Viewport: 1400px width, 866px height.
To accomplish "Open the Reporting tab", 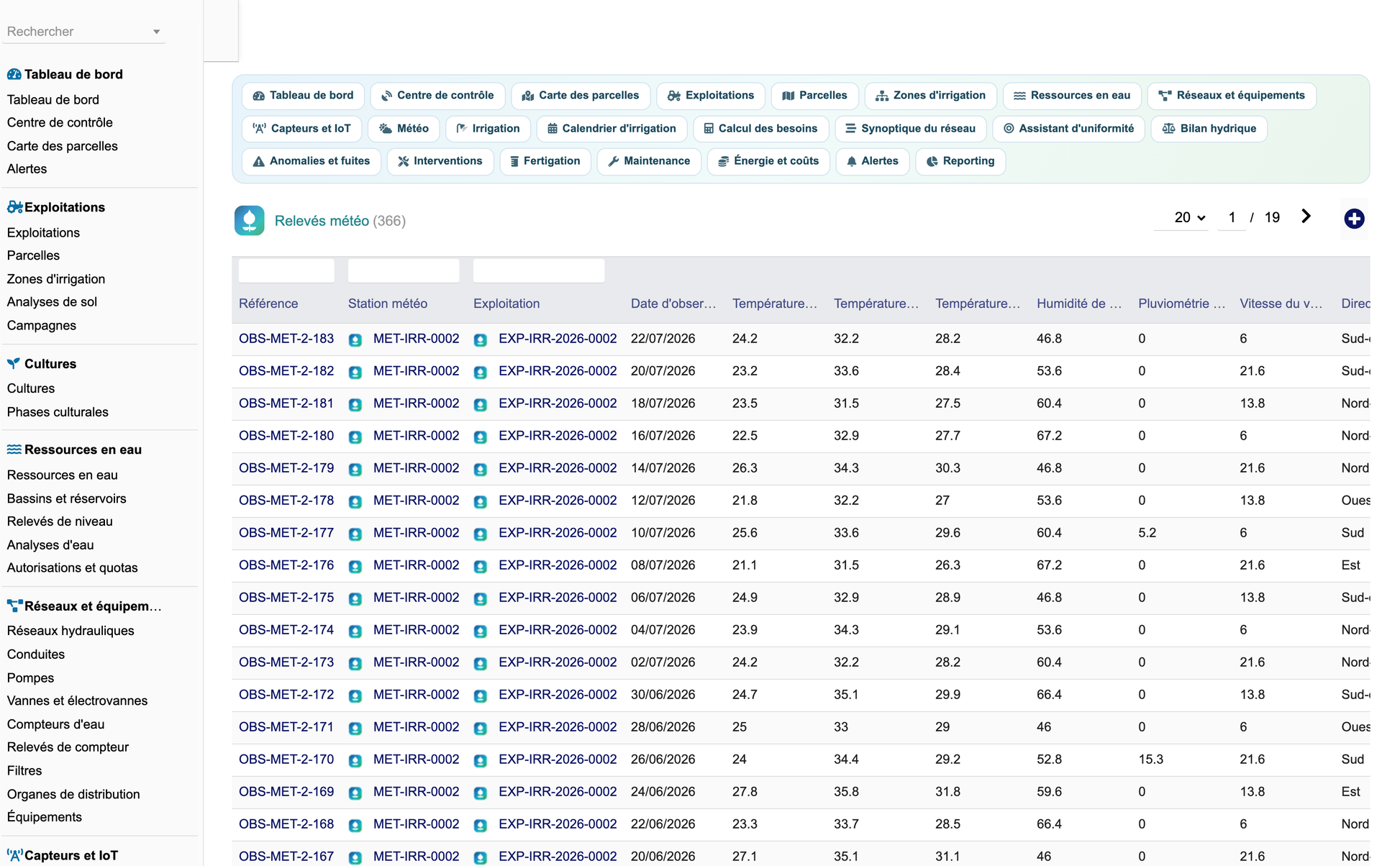I will pos(960,161).
